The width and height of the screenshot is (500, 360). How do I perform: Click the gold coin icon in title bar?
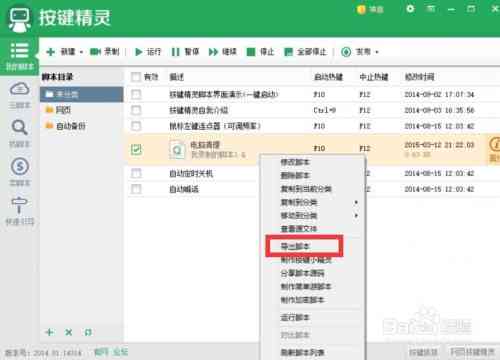point(361,9)
